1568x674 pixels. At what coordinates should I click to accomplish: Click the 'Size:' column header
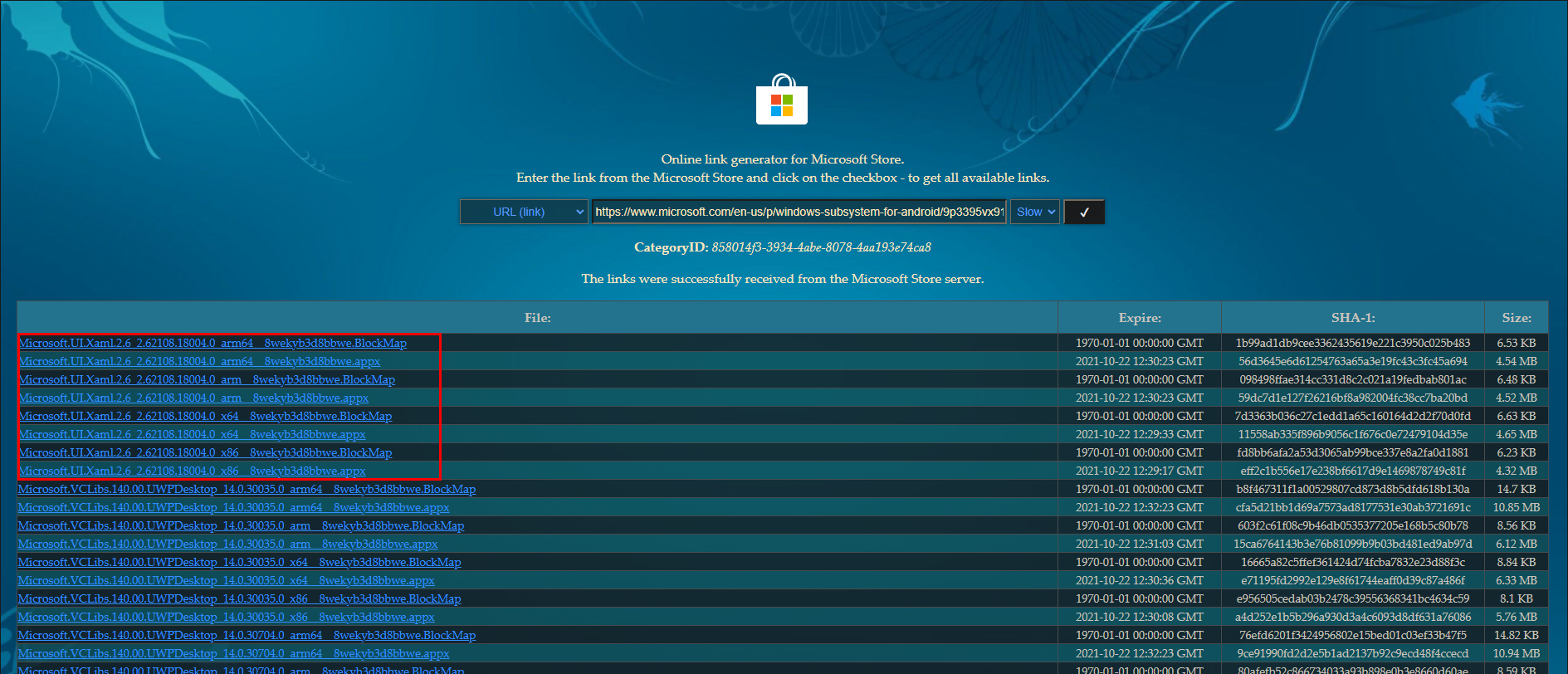(1517, 318)
